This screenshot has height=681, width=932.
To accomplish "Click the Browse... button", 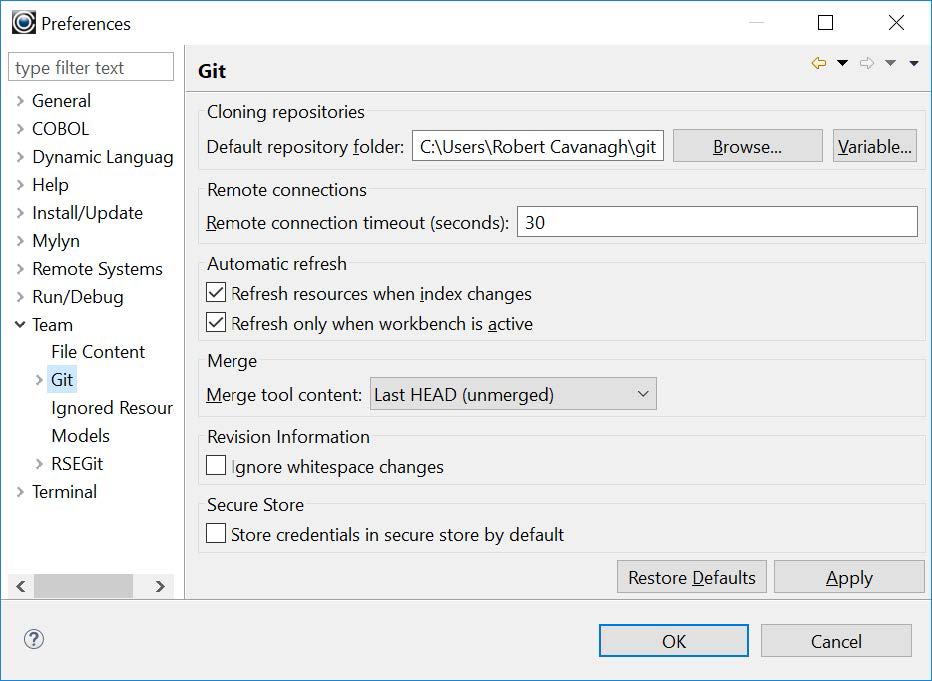I will [x=747, y=147].
